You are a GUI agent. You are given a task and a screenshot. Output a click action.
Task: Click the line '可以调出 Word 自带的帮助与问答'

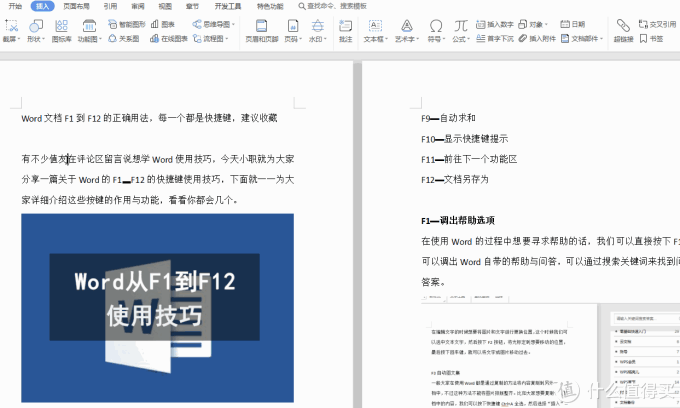click(x=550, y=261)
